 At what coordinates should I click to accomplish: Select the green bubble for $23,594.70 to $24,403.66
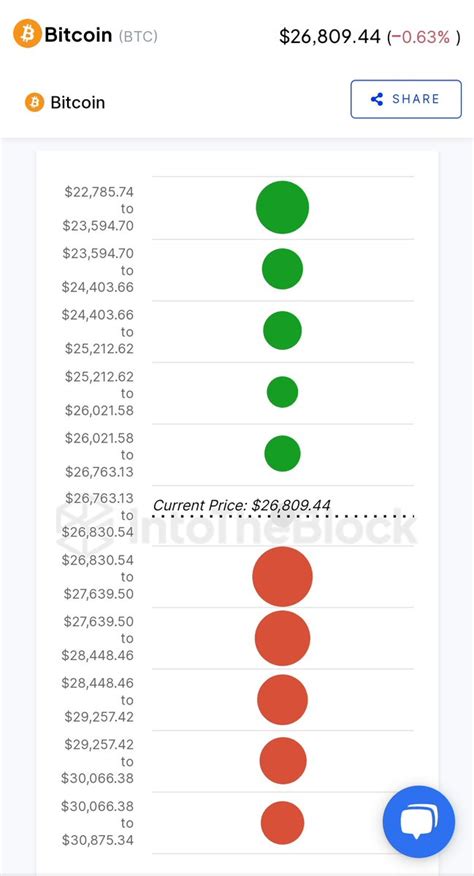(282, 269)
